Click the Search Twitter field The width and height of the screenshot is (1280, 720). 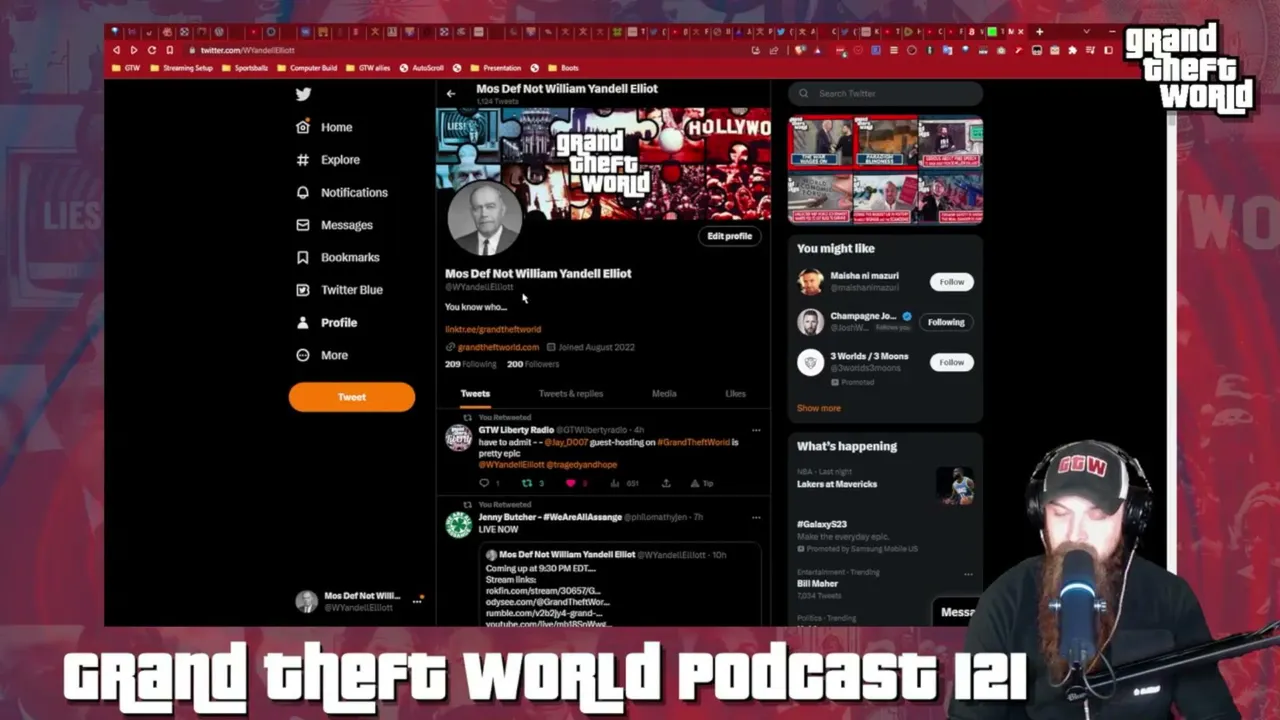tap(885, 94)
